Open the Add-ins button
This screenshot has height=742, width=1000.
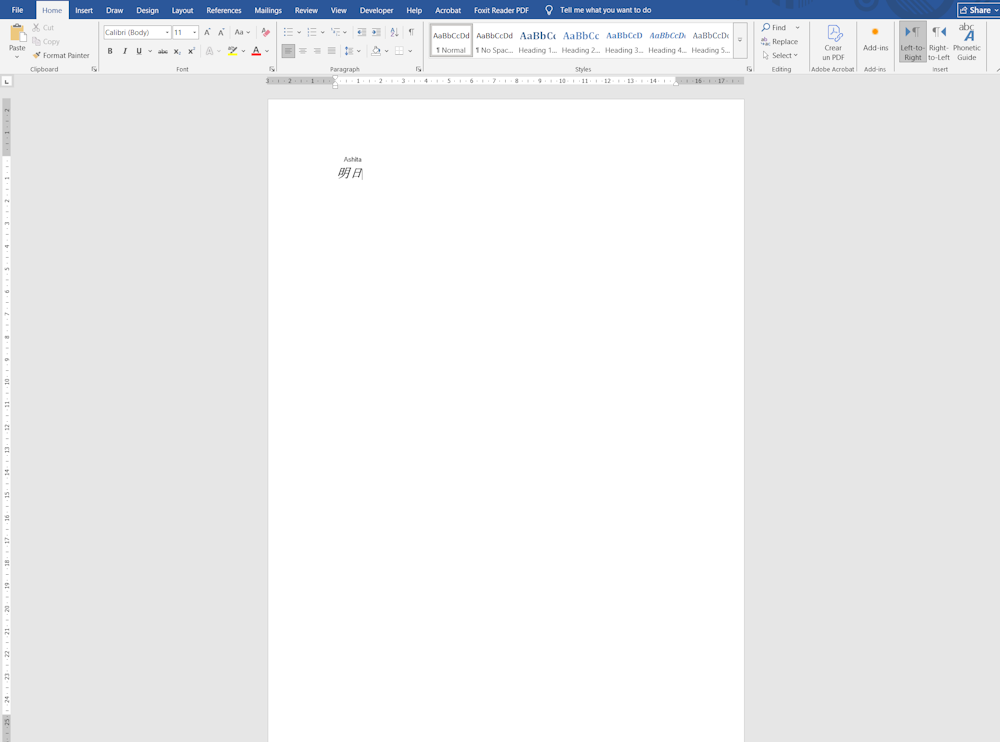click(x=875, y=39)
